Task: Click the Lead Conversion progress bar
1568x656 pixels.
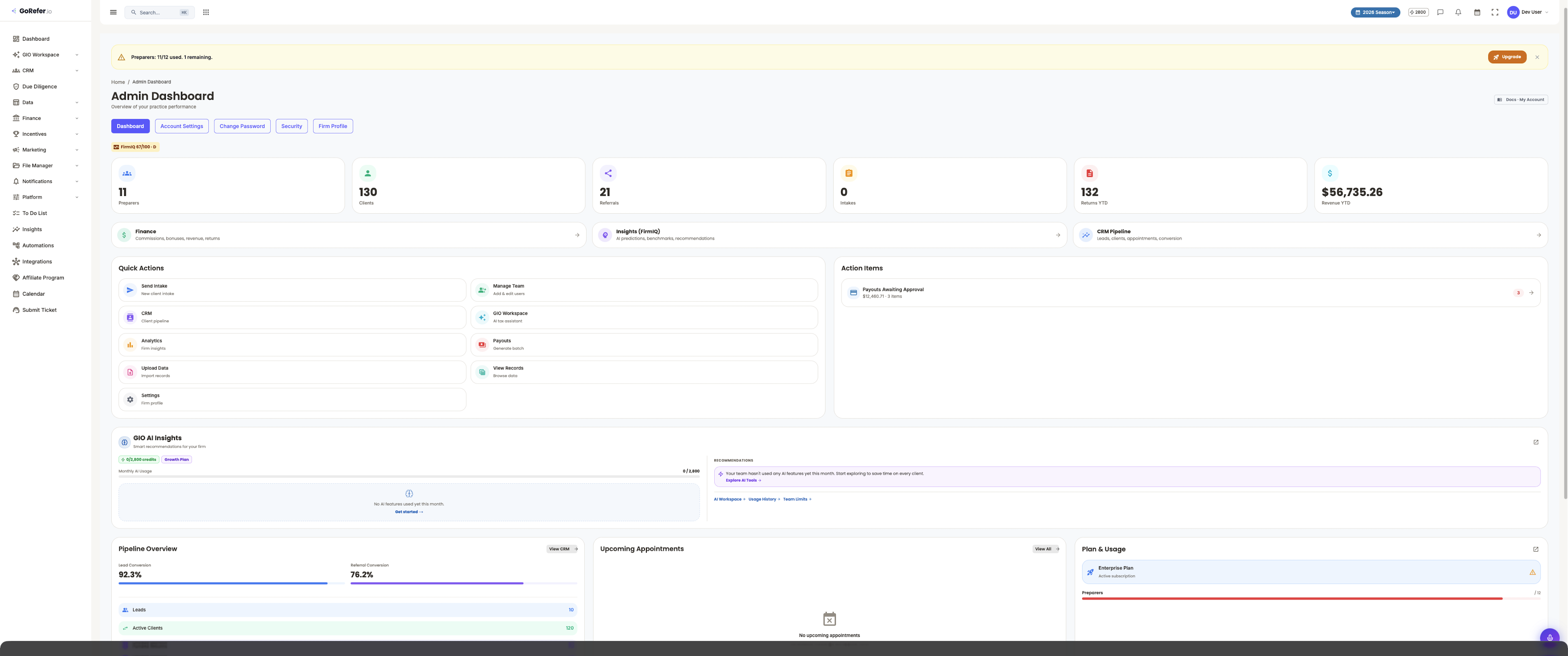Action: (x=231, y=583)
